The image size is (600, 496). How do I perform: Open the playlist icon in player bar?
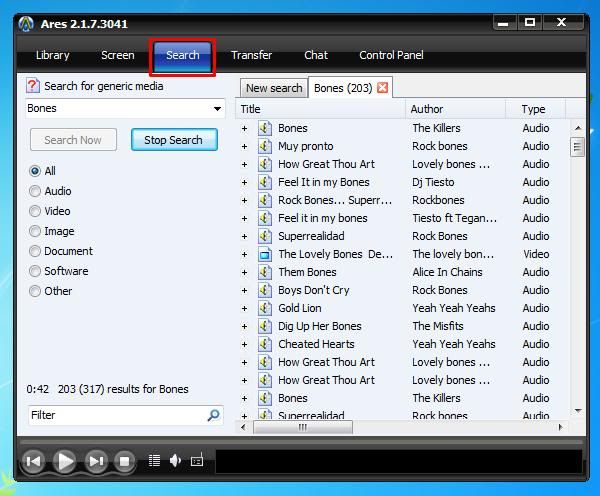[x=155, y=461]
